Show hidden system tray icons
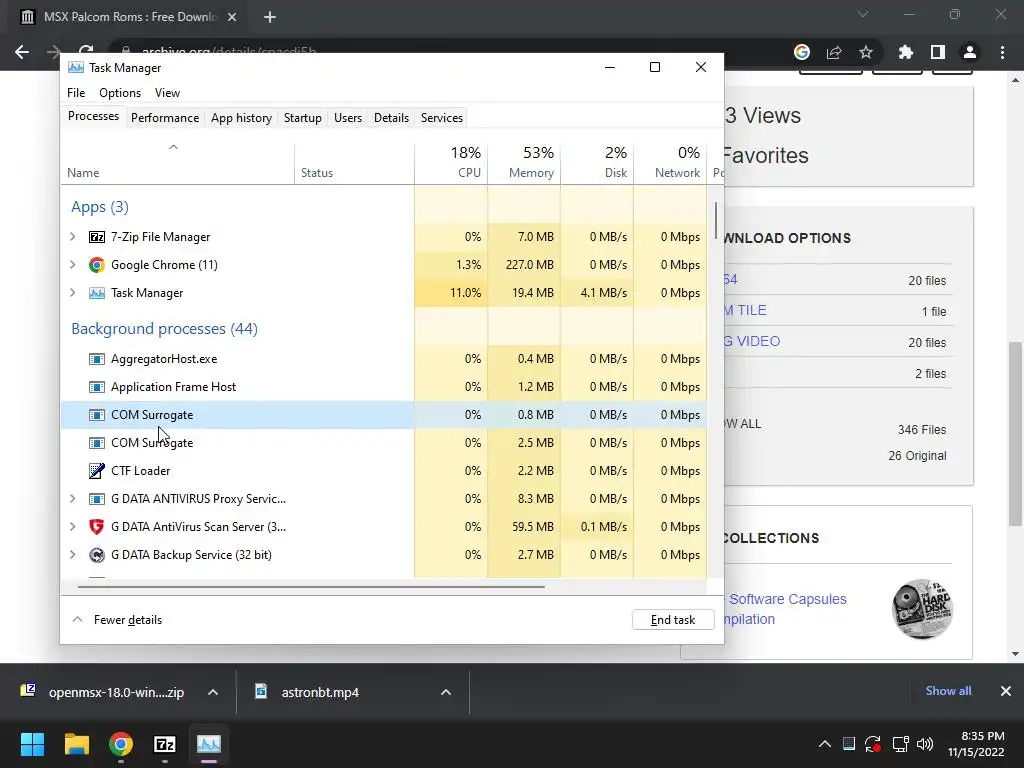Viewport: 1024px width, 768px height. click(x=825, y=744)
